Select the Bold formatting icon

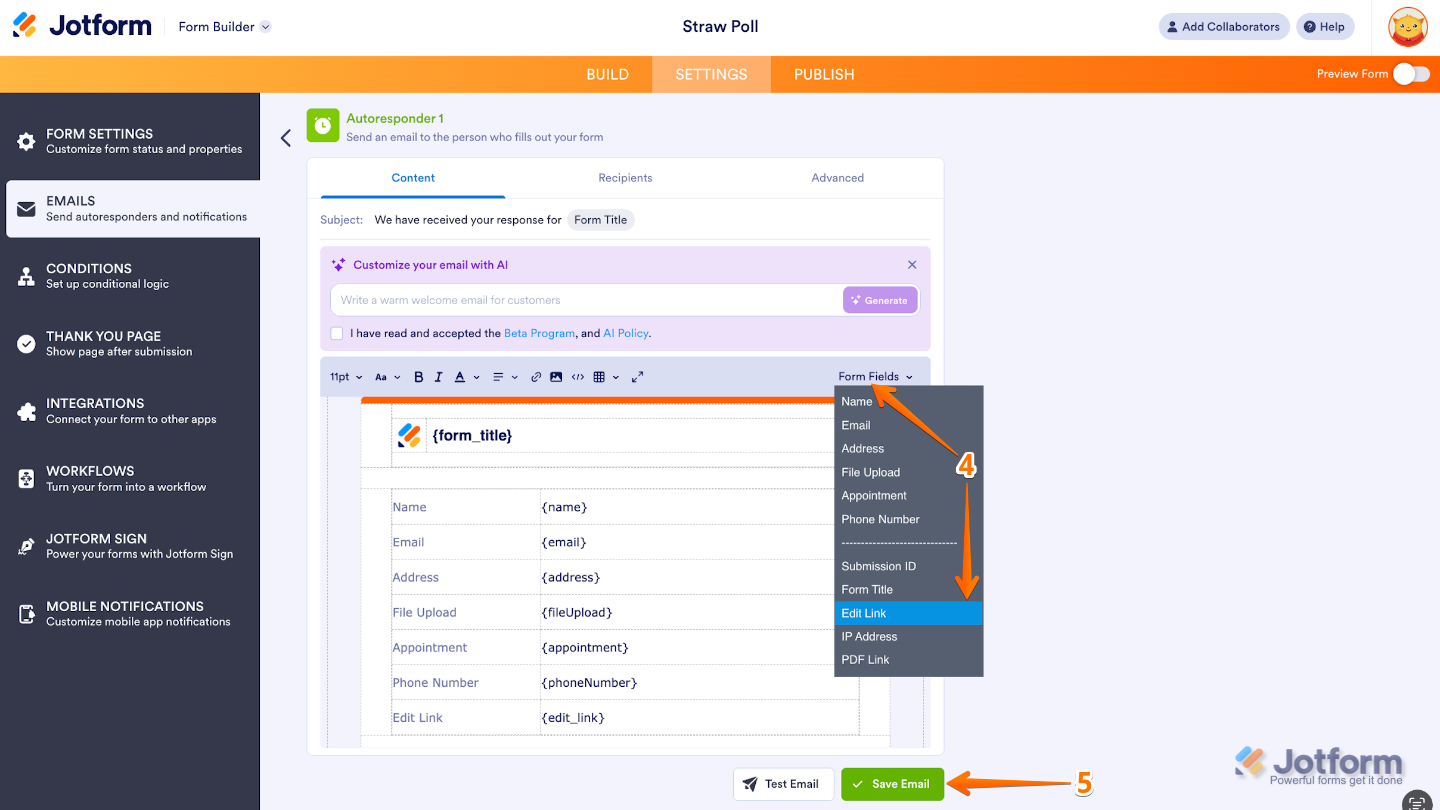tap(418, 377)
